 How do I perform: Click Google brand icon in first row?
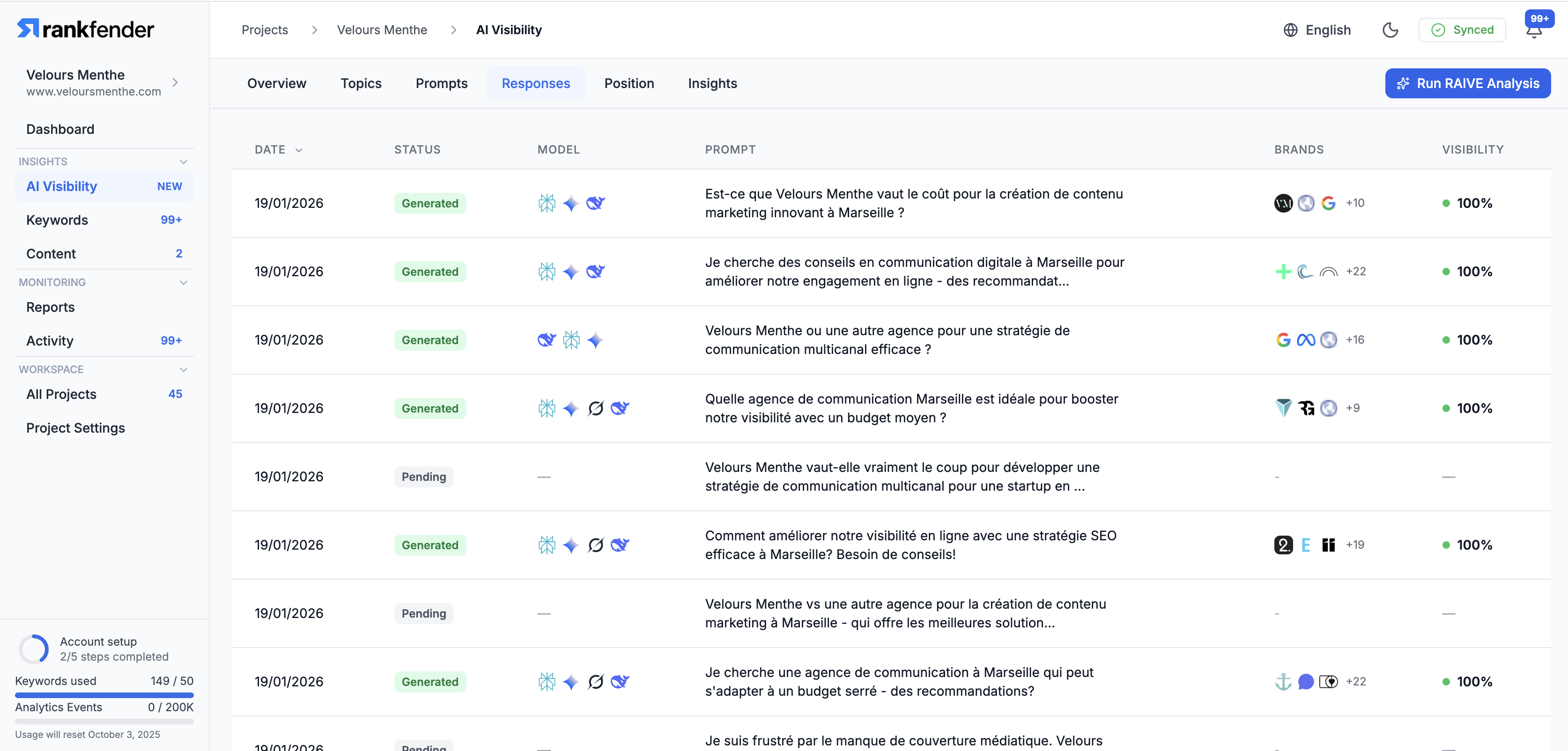(x=1328, y=203)
